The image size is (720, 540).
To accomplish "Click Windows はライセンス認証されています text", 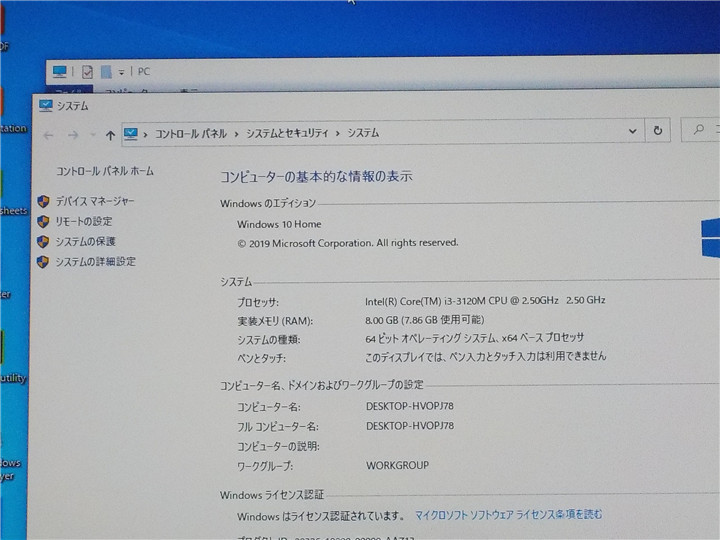I will coord(321,516).
